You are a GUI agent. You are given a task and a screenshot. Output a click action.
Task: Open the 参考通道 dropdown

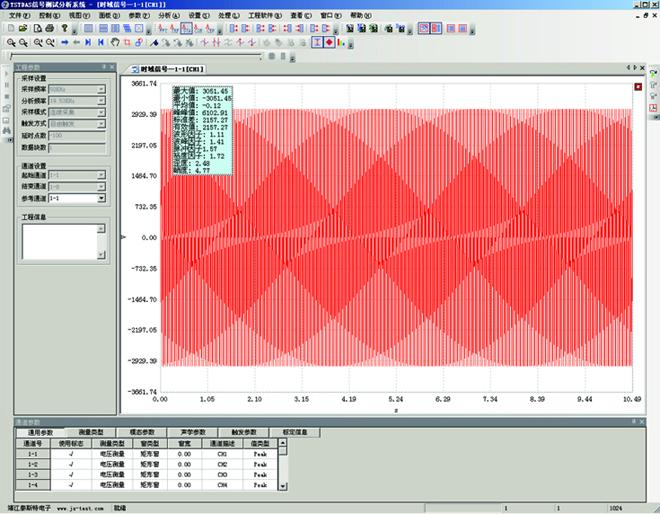[101, 199]
